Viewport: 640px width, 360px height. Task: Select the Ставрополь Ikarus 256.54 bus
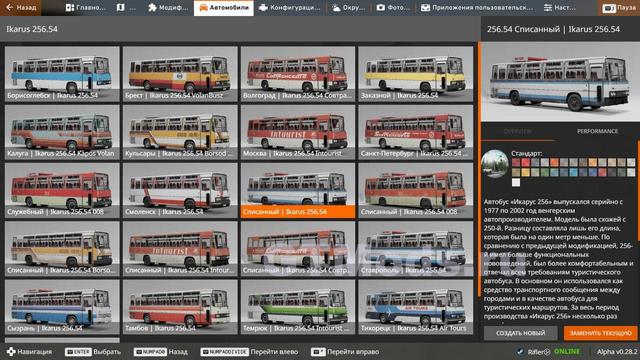(x=416, y=249)
